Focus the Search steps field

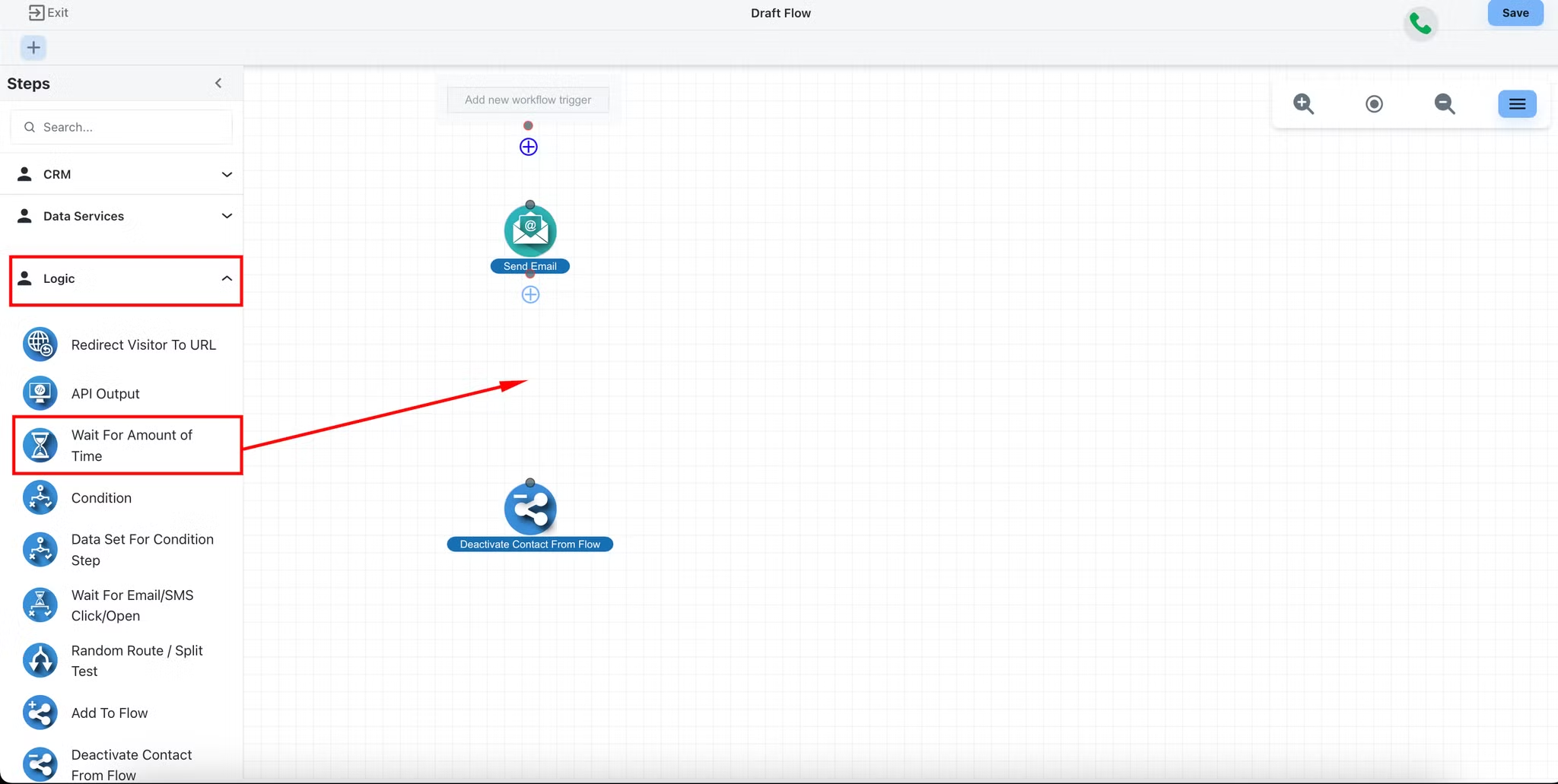click(121, 127)
